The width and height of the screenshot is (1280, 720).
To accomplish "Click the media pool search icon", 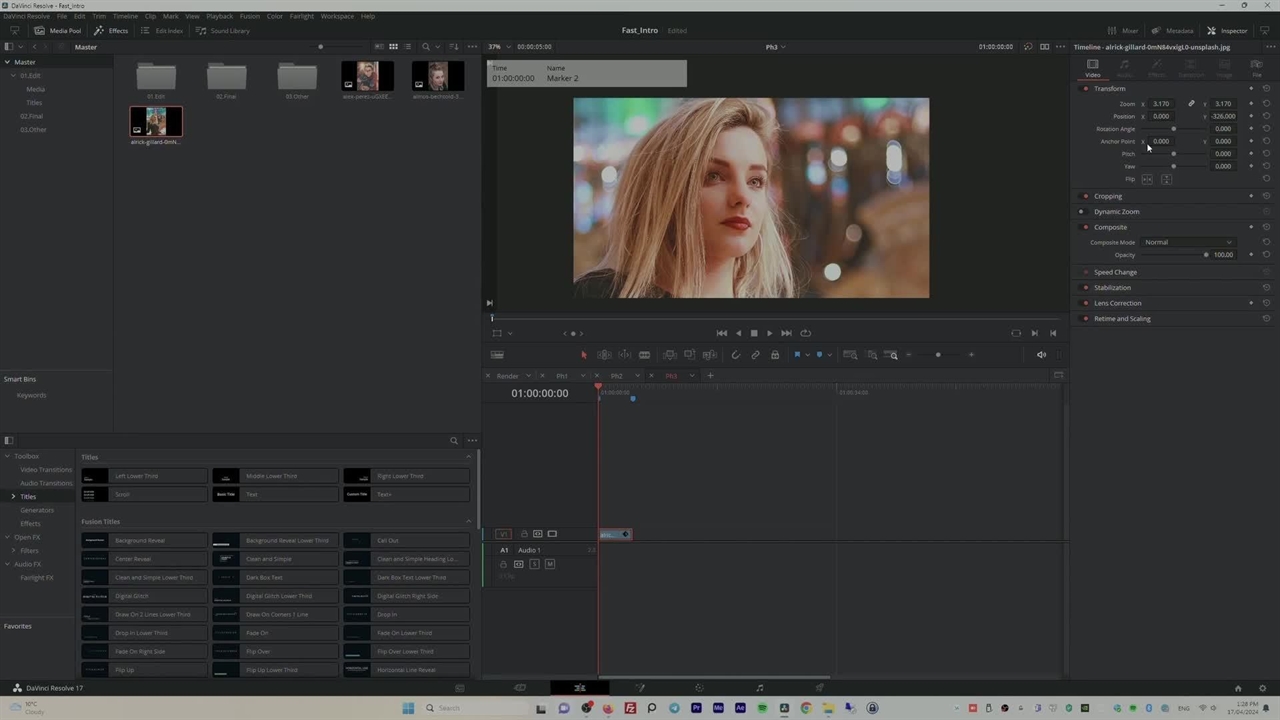I will [x=426, y=47].
